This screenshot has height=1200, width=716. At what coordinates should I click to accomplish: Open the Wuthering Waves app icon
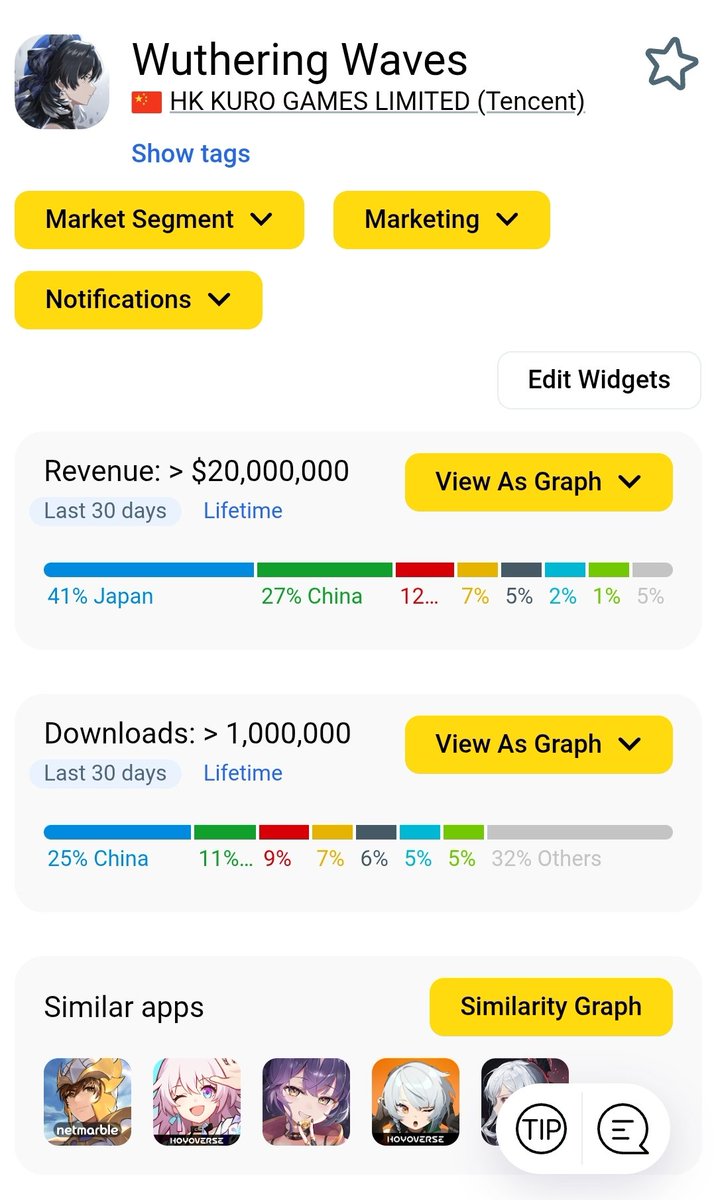[x=62, y=82]
